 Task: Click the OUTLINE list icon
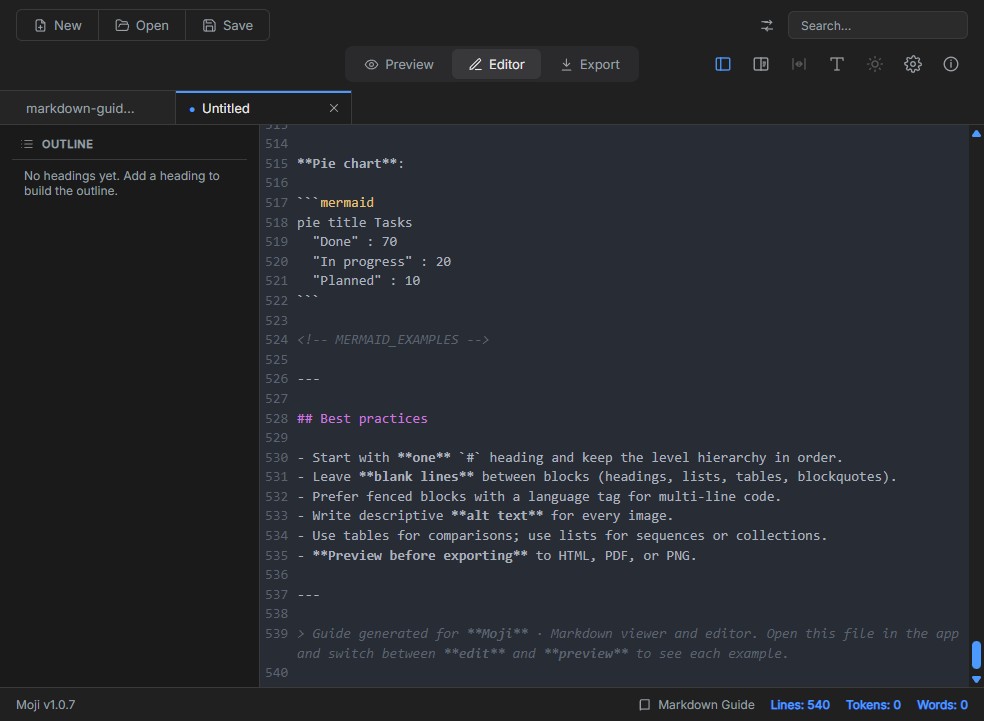tap(27, 144)
